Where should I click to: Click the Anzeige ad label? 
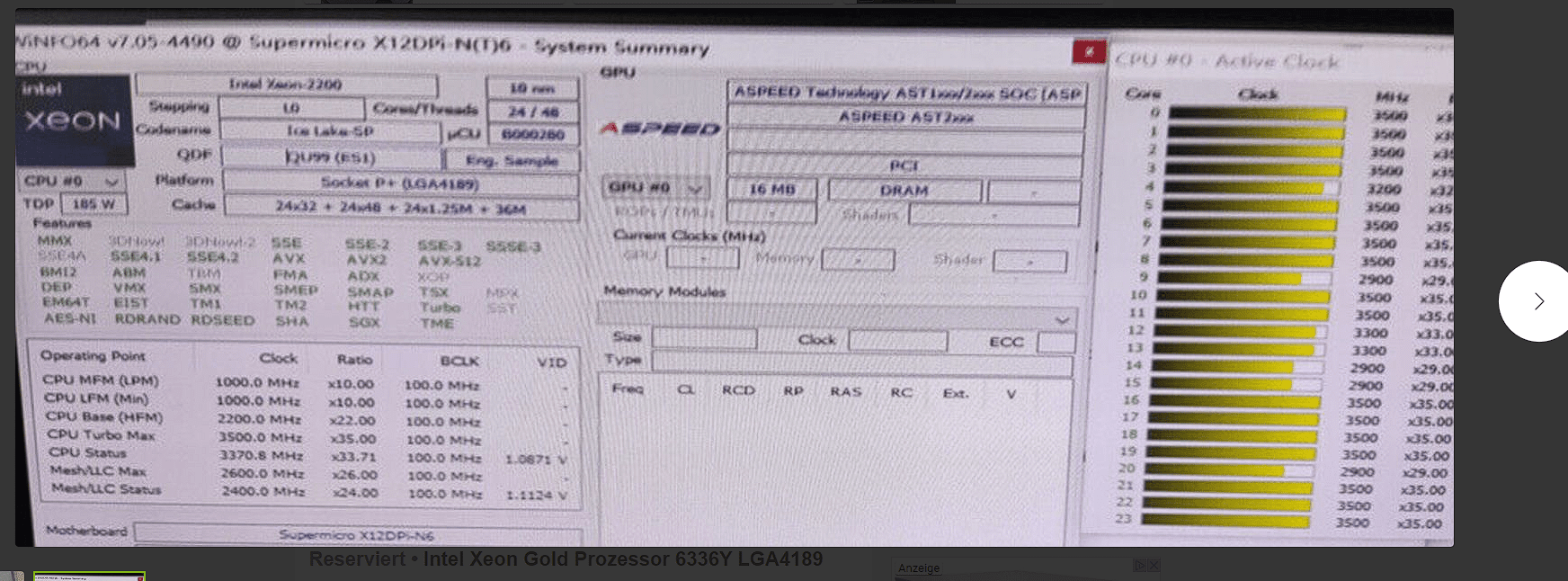coord(919,568)
